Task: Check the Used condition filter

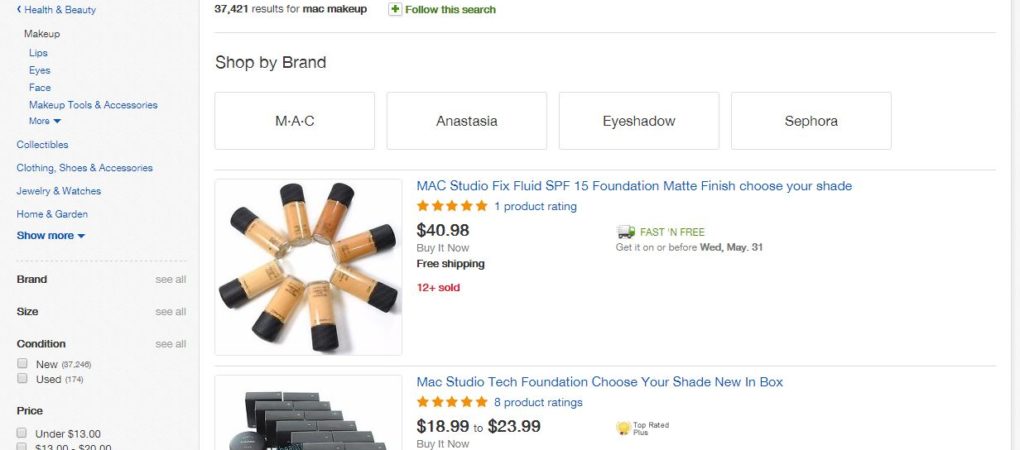Action: click(22, 379)
